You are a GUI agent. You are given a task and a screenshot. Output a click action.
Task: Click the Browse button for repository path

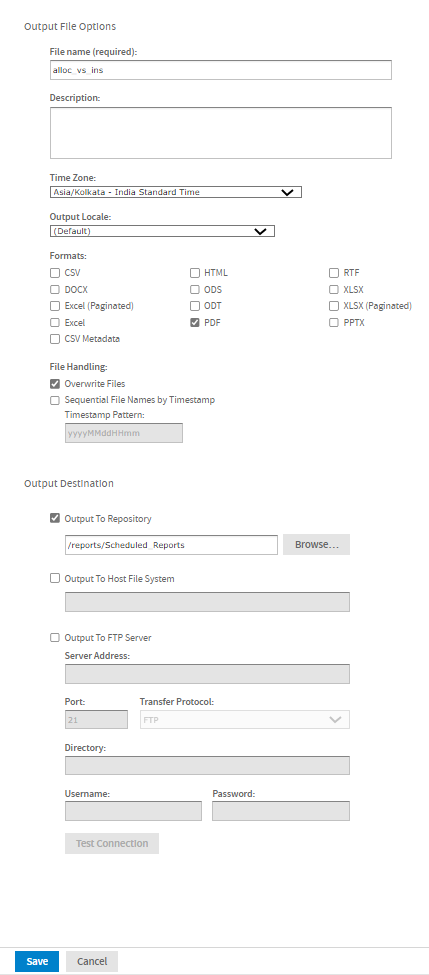pyautogui.click(x=316, y=545)
